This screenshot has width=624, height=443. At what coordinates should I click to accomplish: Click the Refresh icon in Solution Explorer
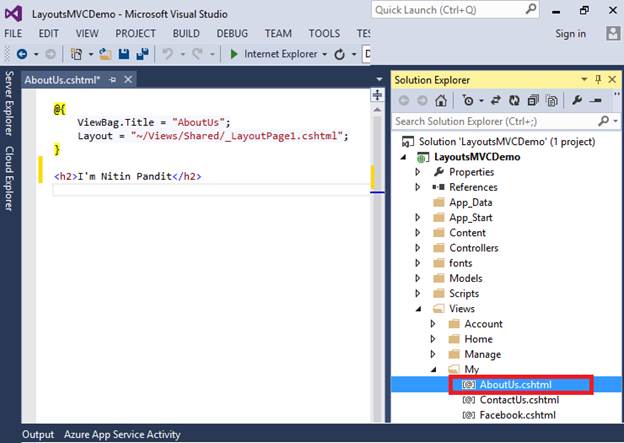tap(514, 101)
